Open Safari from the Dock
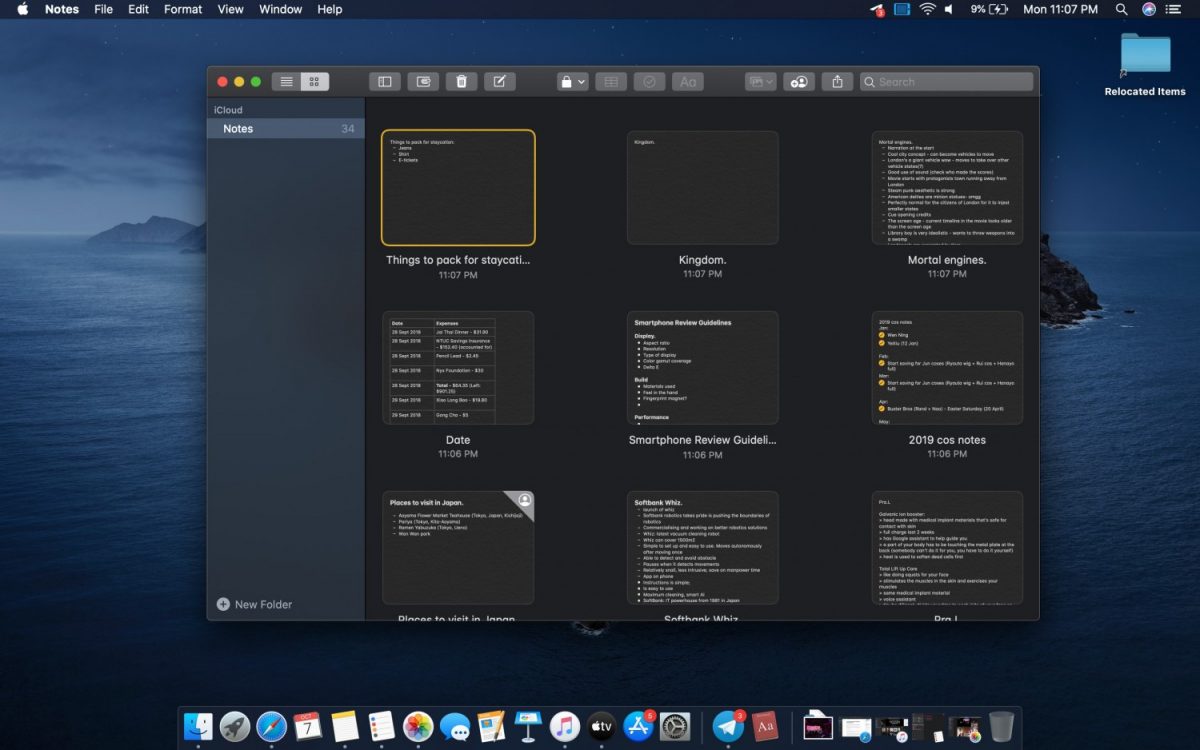The height and width of the screenshot is (750, 1200). pyautogui.click(x=271, y=726)
